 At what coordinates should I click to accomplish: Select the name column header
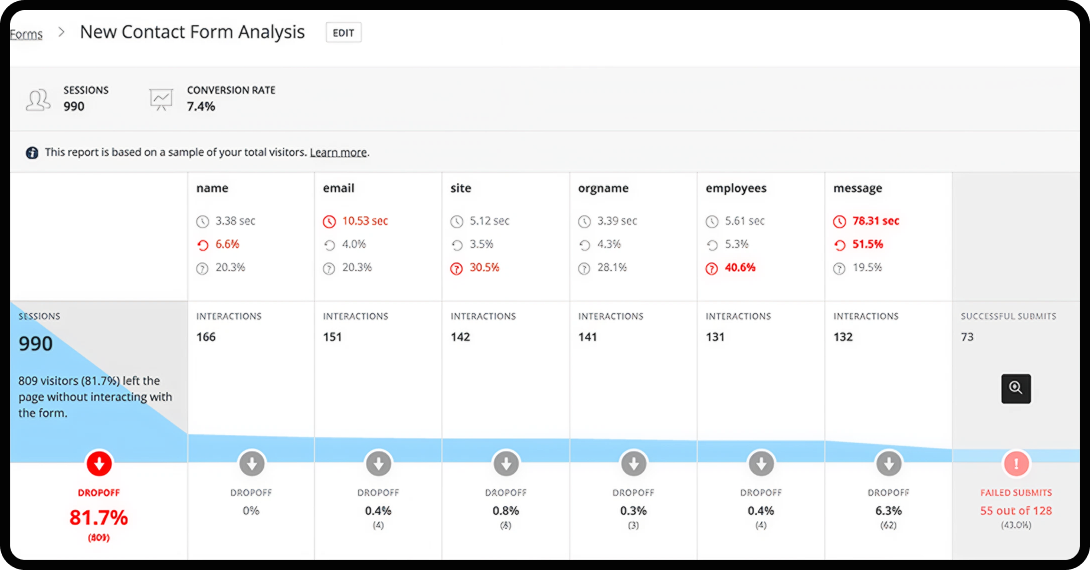pyautogui.click(x=213, y=188)
